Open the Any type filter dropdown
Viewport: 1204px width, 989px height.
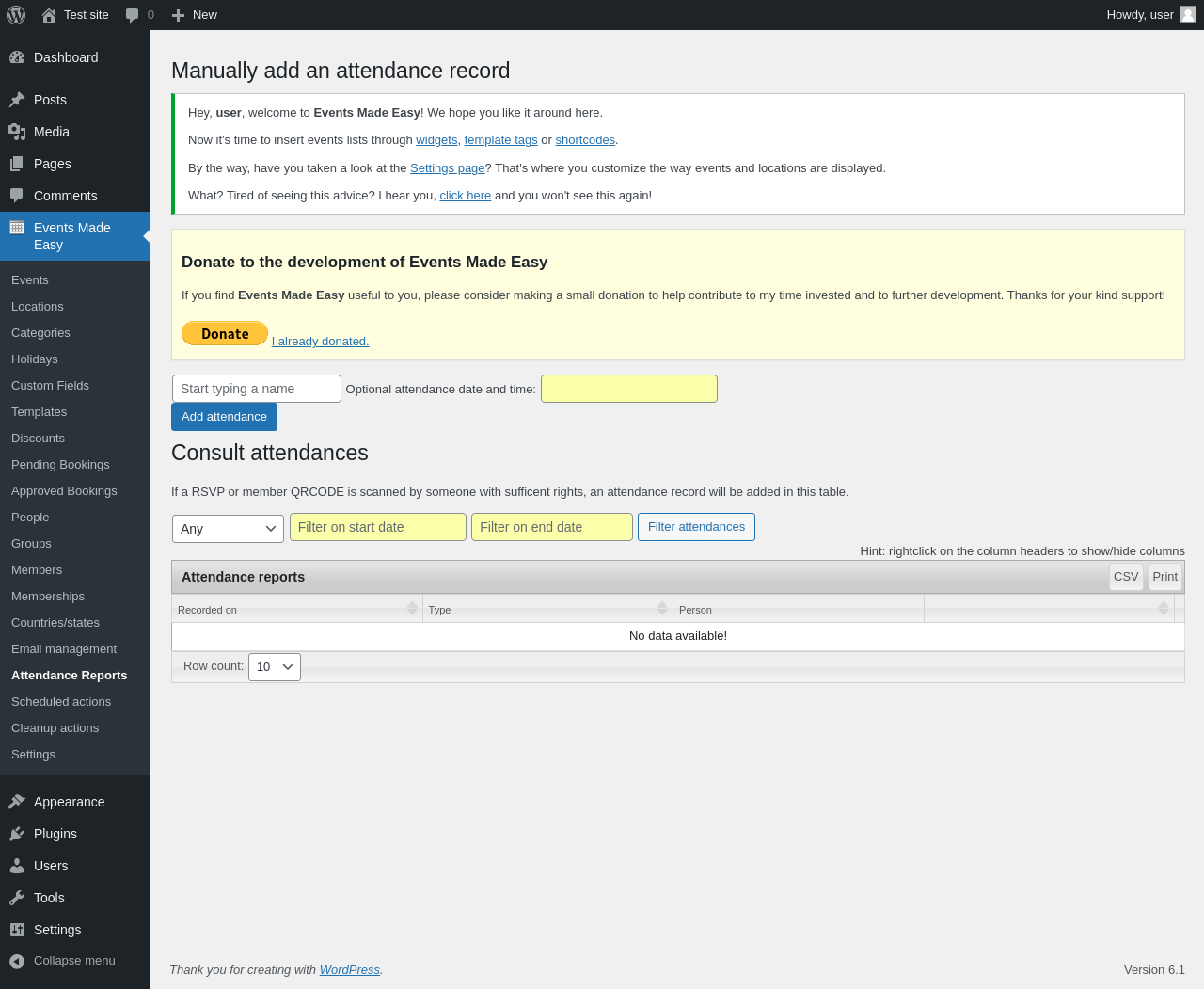[228, 529]
